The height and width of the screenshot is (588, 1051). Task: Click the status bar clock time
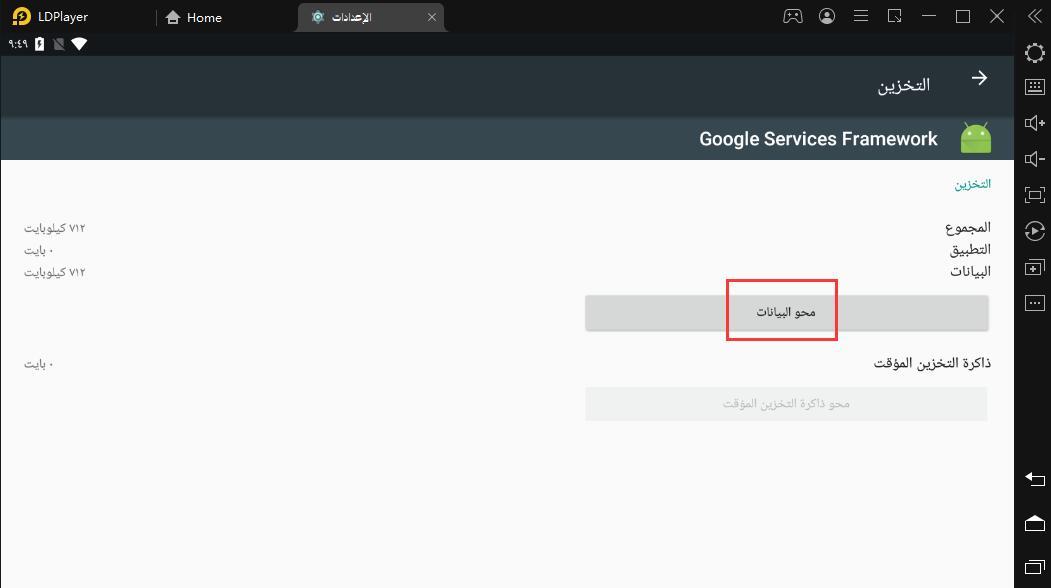[18, 44]
